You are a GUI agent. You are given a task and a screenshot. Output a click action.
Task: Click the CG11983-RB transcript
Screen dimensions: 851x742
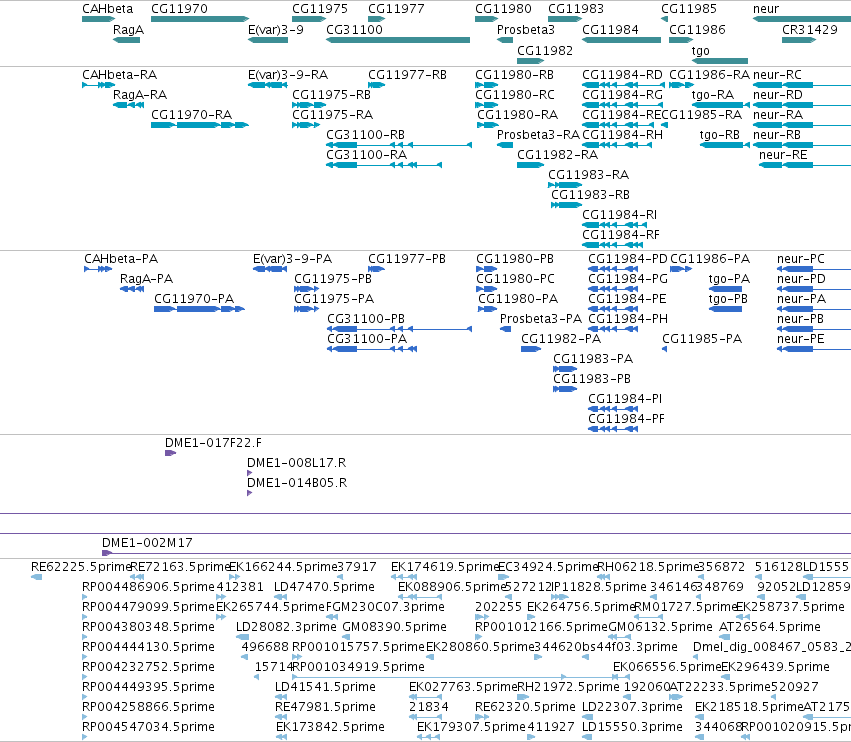coord(567,205)
